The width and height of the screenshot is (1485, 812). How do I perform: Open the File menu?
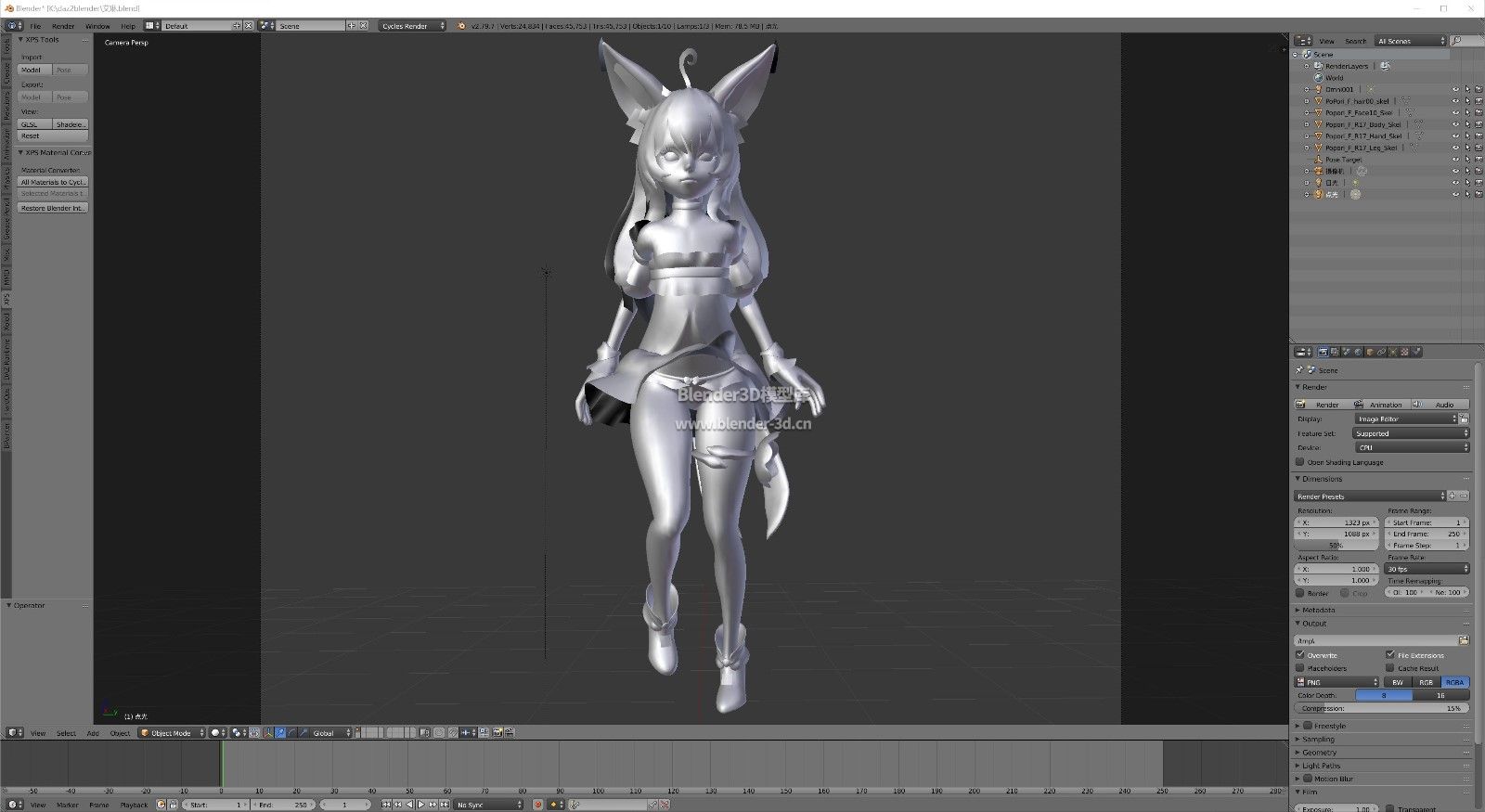(x=35, y=26)
